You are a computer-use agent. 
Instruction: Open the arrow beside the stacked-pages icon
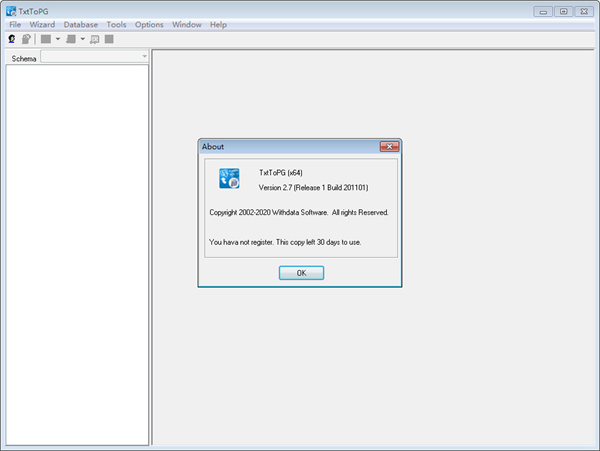pyautogui.click(x=83, y=39)
